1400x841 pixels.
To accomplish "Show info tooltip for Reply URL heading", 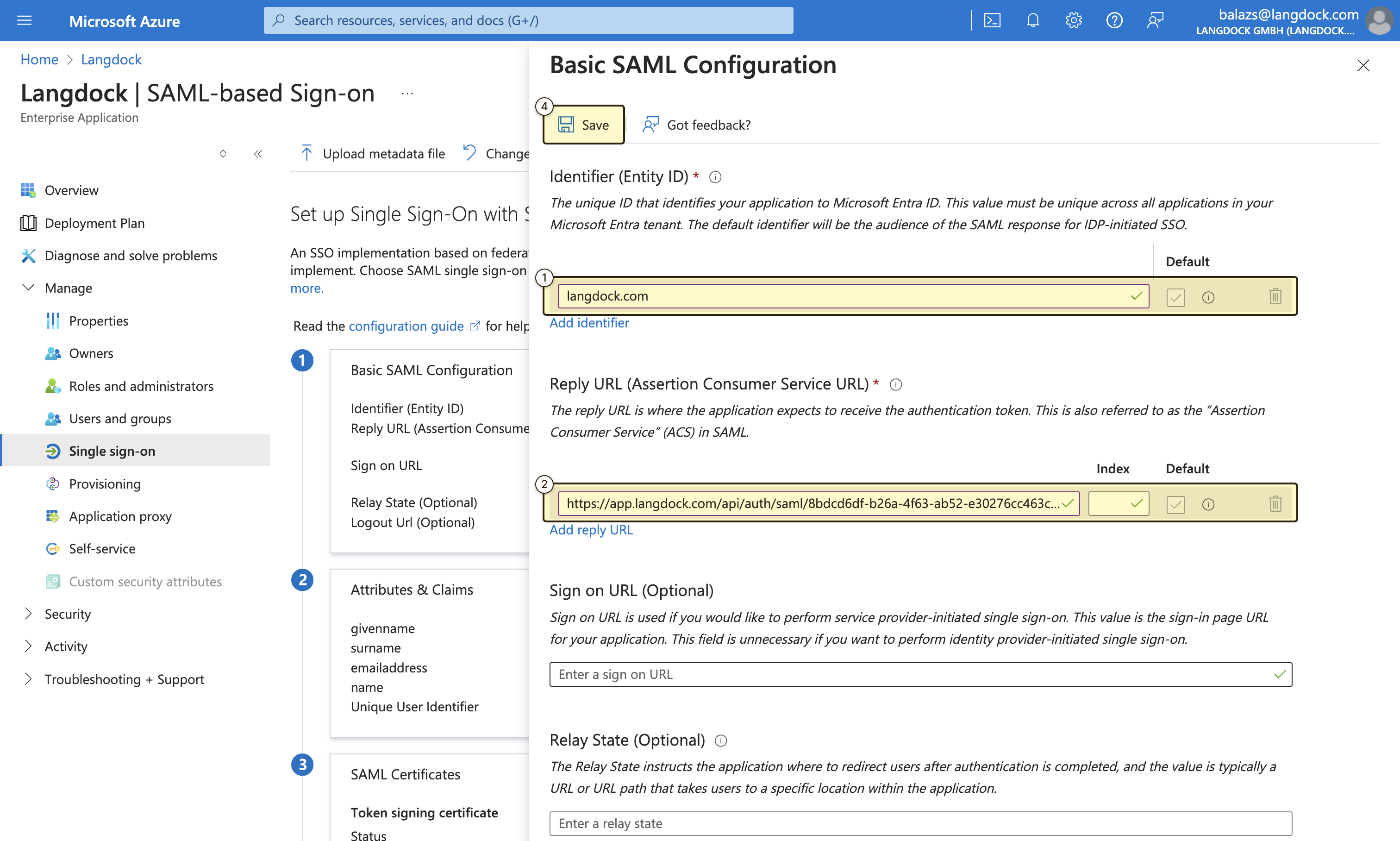I will (x=895, y=385).
